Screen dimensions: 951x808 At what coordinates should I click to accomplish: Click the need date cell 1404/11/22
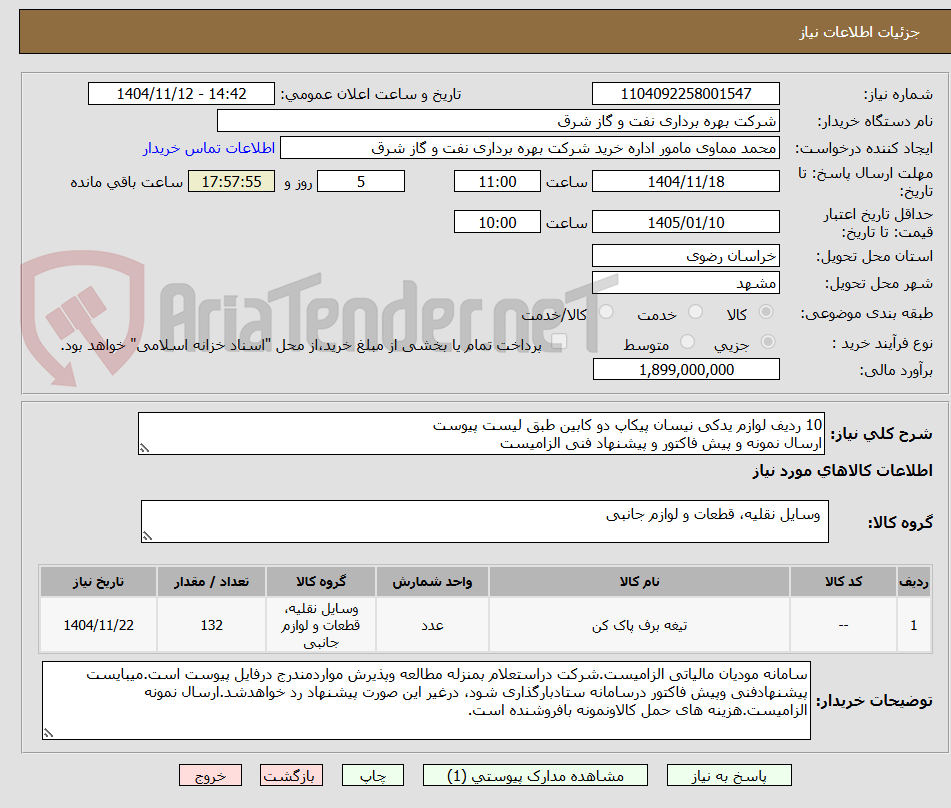(x=98, y=625)
